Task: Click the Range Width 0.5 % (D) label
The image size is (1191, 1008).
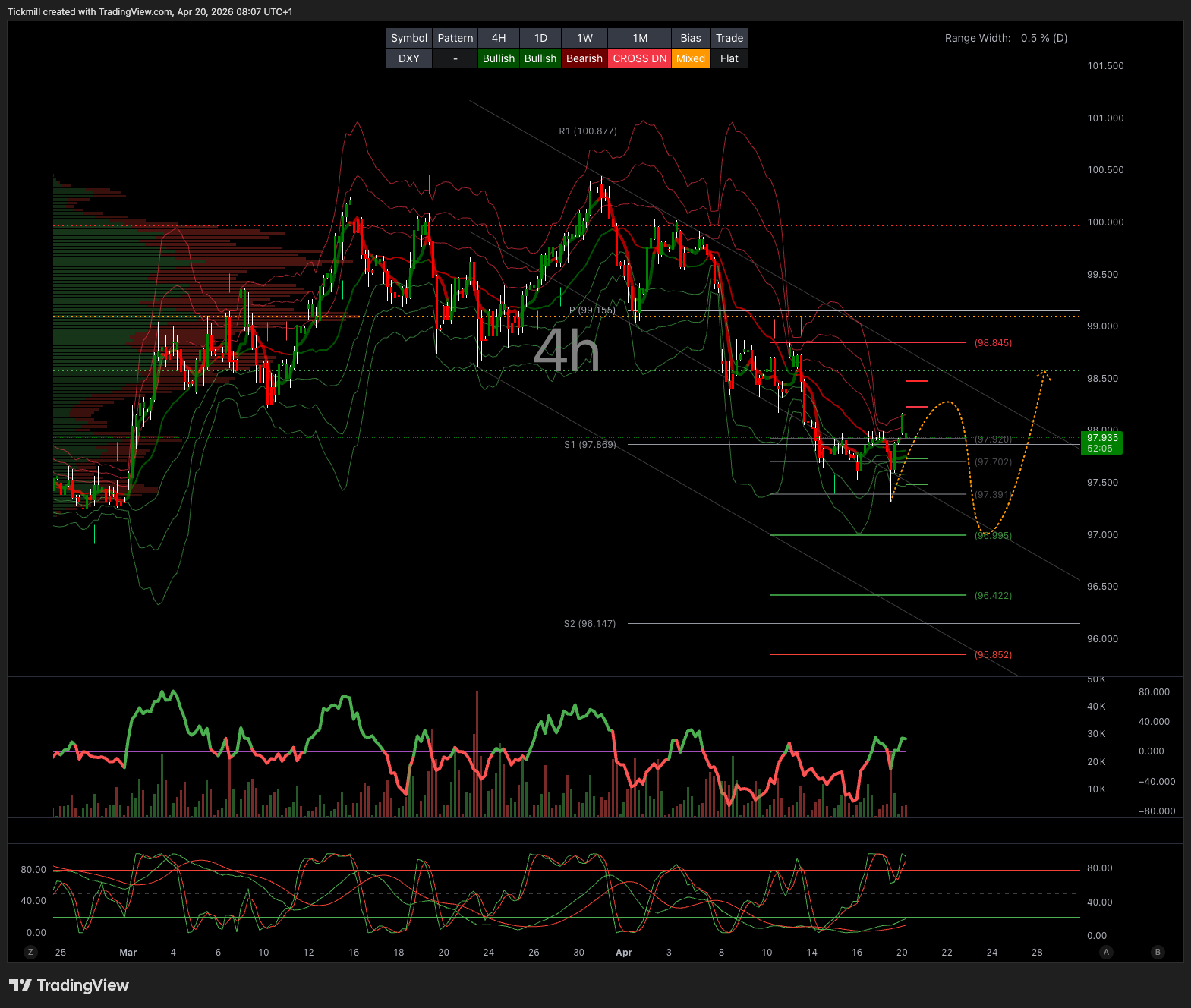Action: click(1006, 38)
